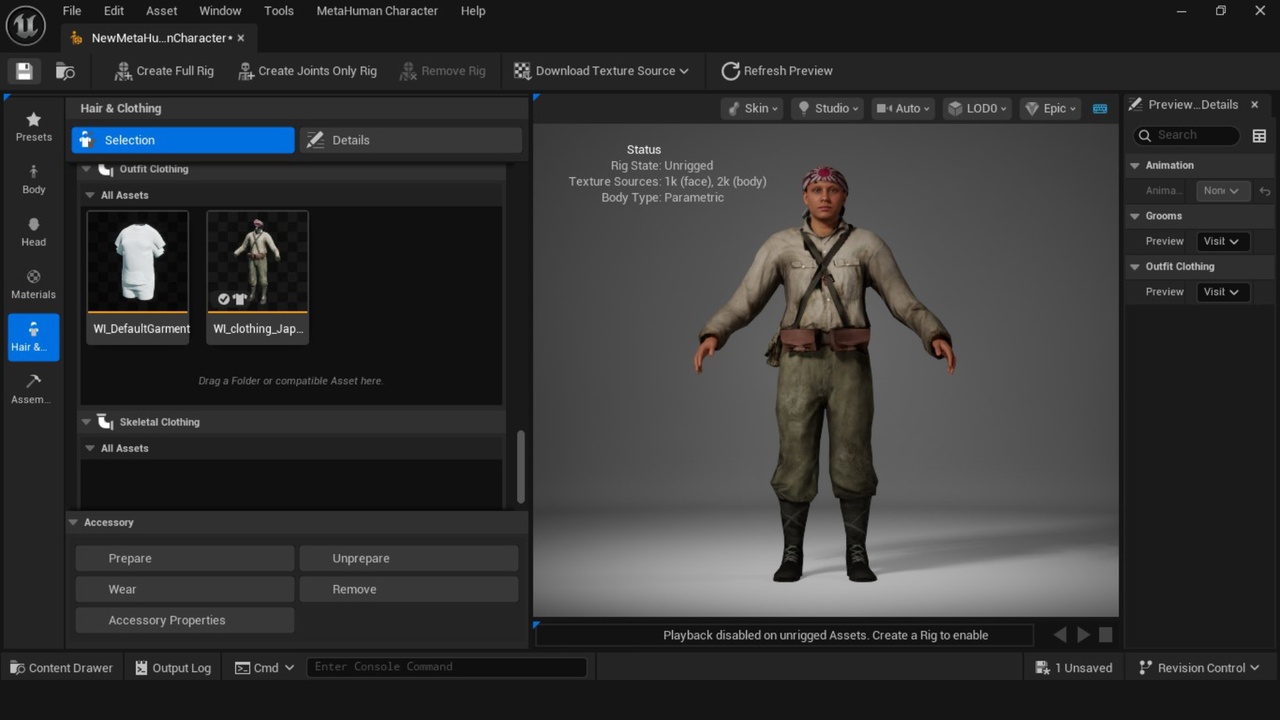Screen dimensions: 1280x720
Task: Browse to the asset in Content Browser with the folder-search icon
Action: pyautogui.click(x=65, y=71)
